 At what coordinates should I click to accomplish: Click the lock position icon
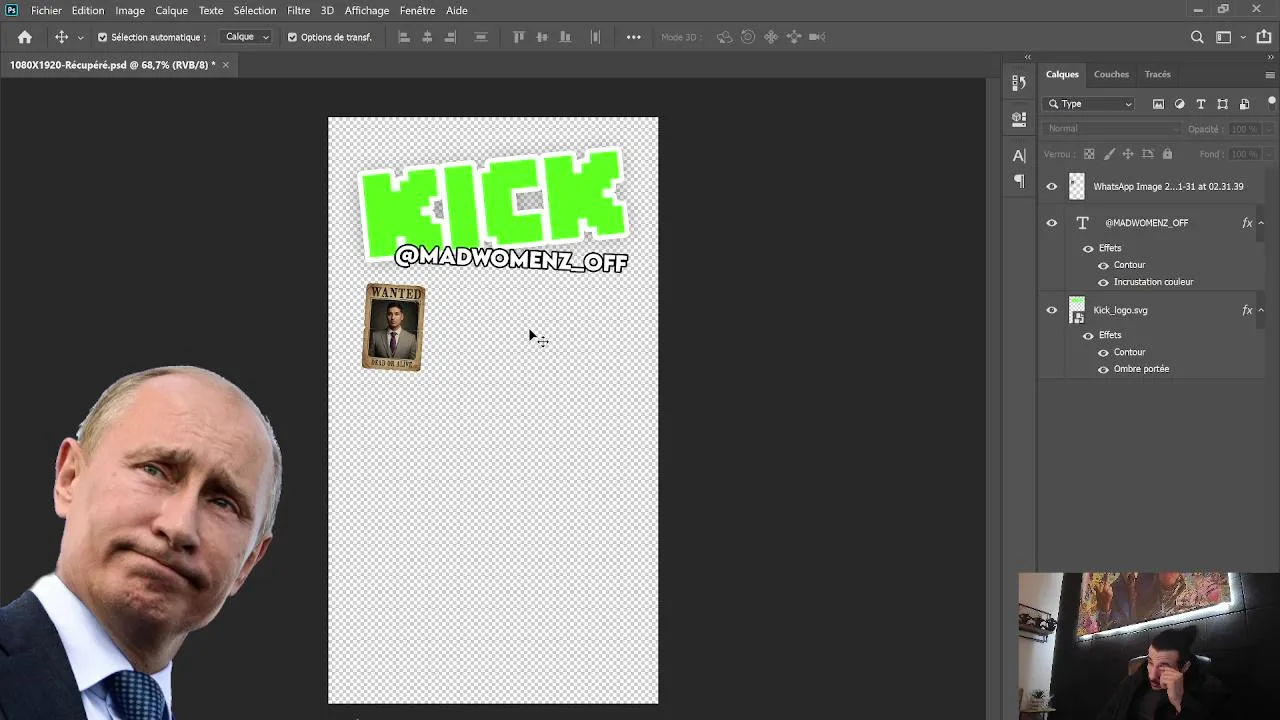coord(1128,154)
